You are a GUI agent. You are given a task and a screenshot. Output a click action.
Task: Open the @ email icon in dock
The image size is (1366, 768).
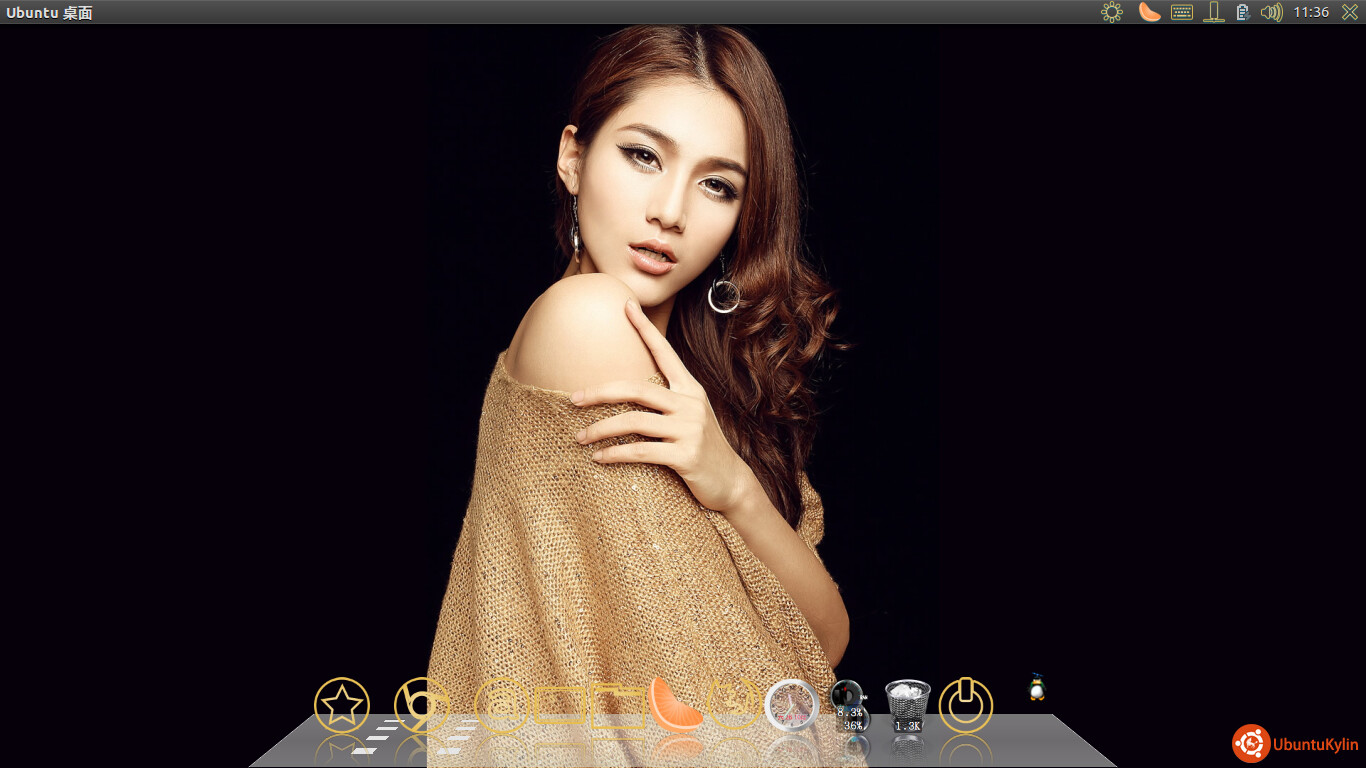click(x=501, y=705)
